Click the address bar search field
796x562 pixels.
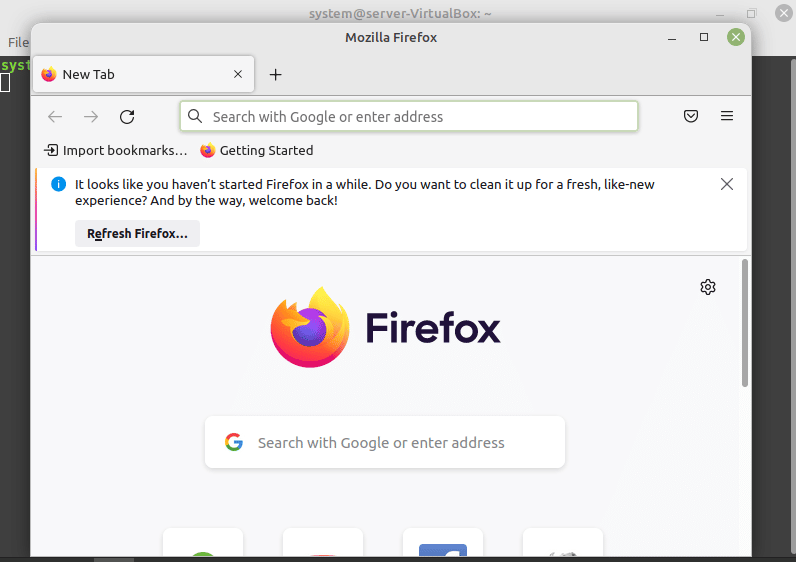409,116
